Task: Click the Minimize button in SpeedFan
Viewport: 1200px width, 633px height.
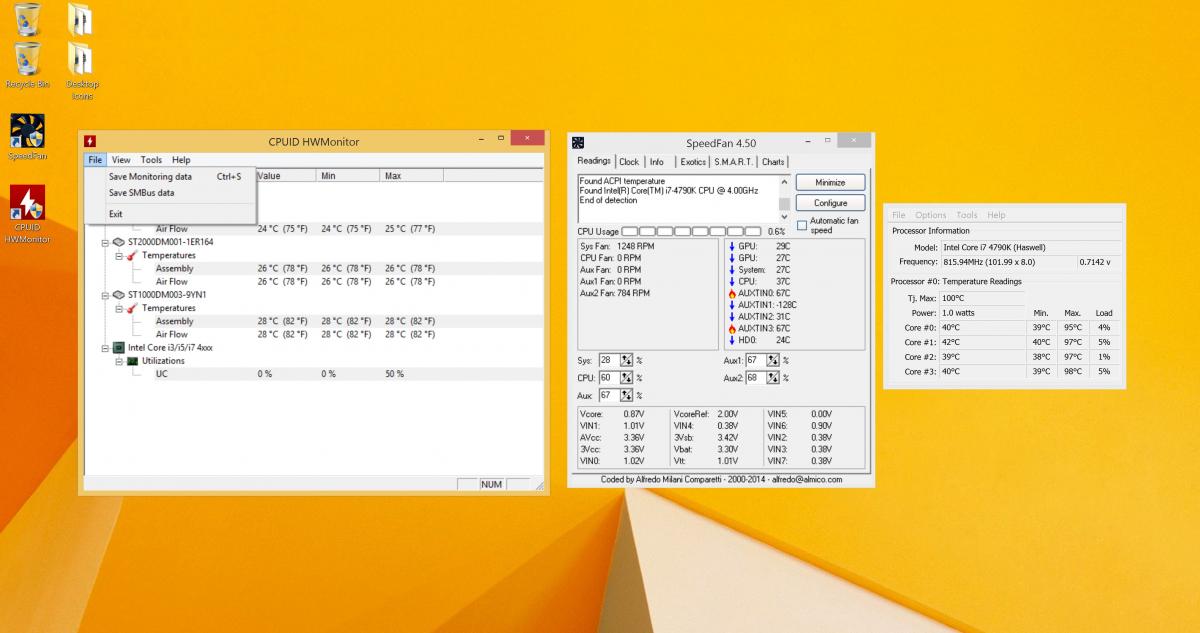Action: pos(830,183)
